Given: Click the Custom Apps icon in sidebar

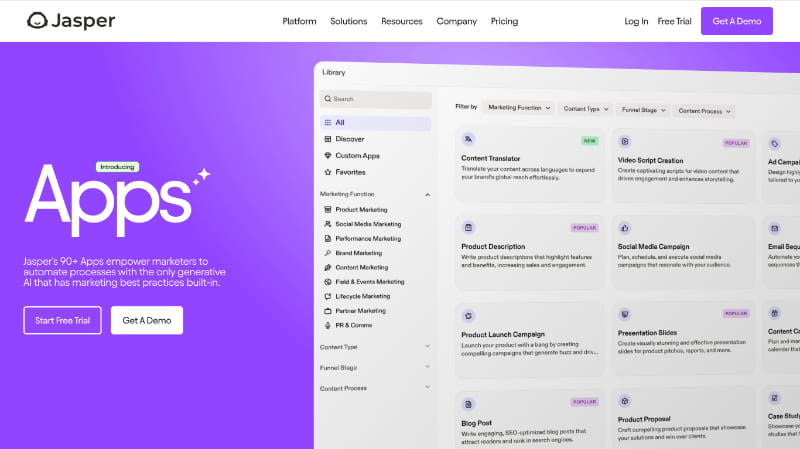Looking at the screenshot, I should 327,156.
